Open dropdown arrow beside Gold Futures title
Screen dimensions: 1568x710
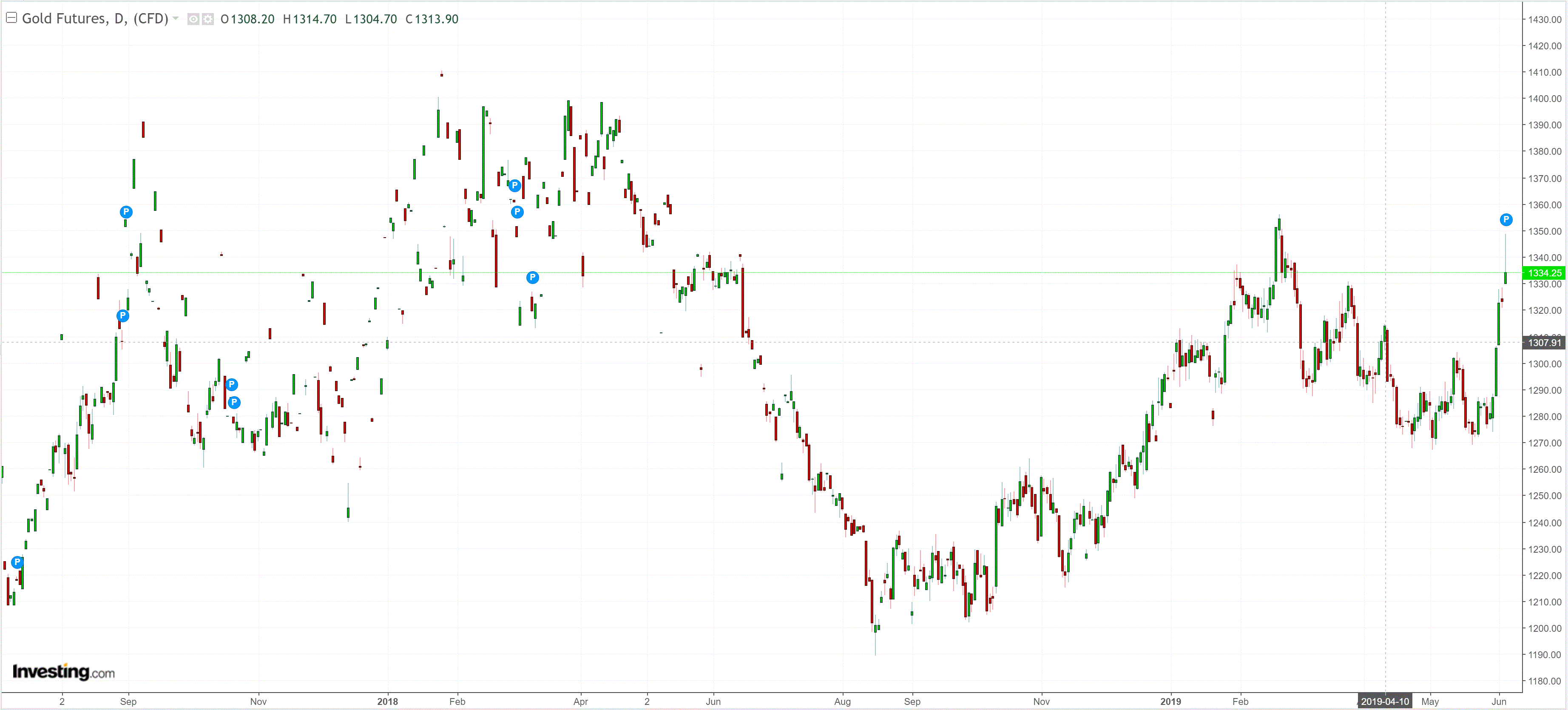click(176, 18)
